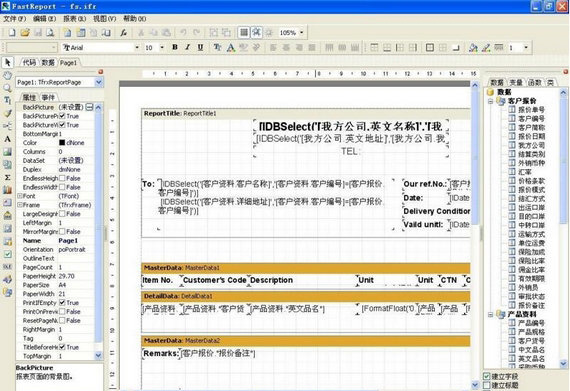Screen dimensions: 570x391
Task: Toggle the show grid icon
Action: click(x=244, y=33)
